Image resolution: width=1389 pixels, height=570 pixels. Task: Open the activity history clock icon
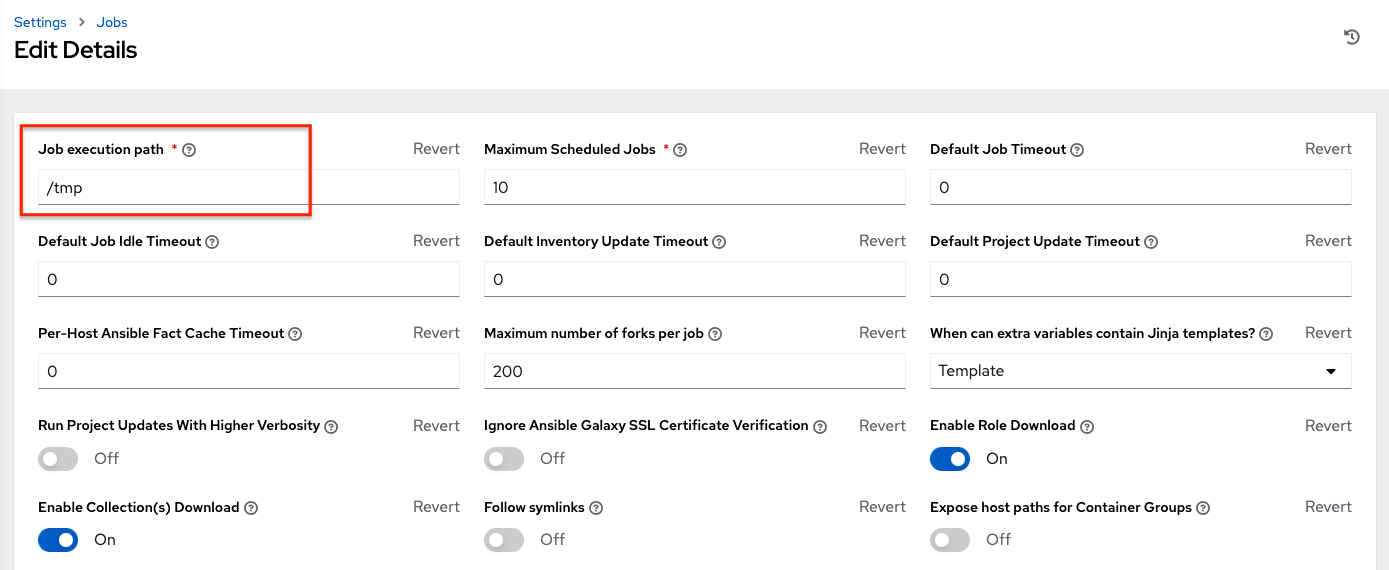click(1351, 37)
